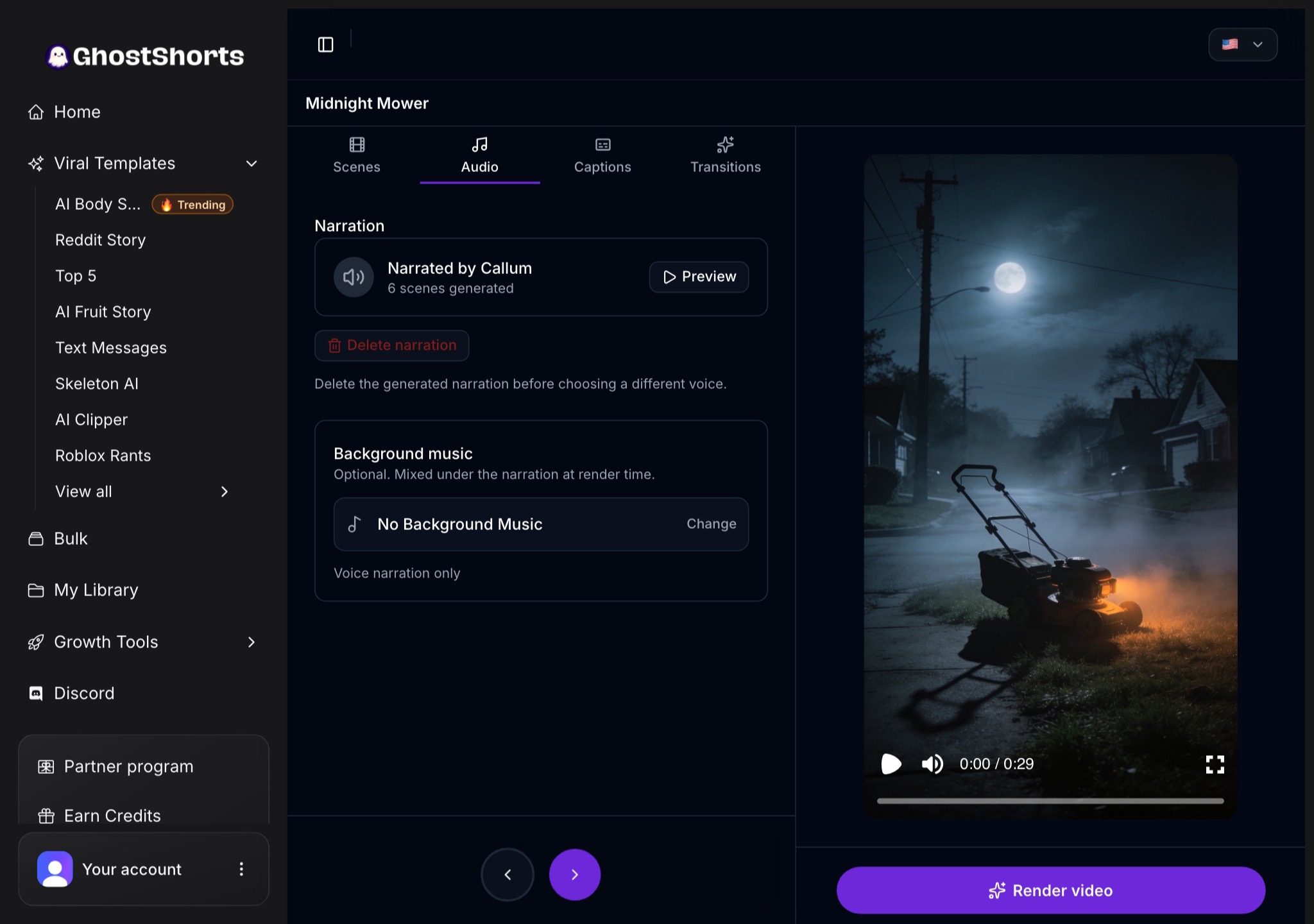Play the video preview

coord(891,764)
